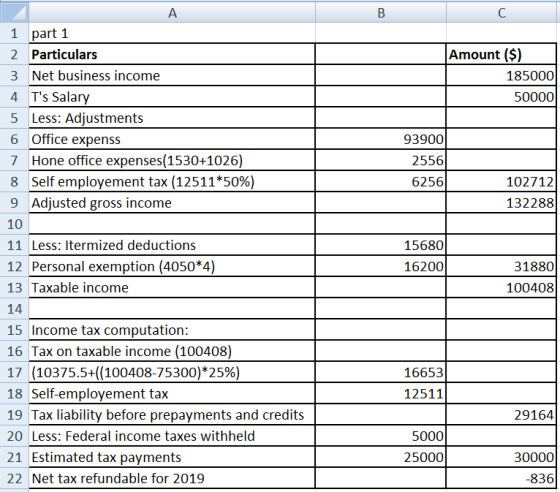560x492 pixels.
Task: Click the 'Adjusted gross income' cell
Action: point(172,203)
